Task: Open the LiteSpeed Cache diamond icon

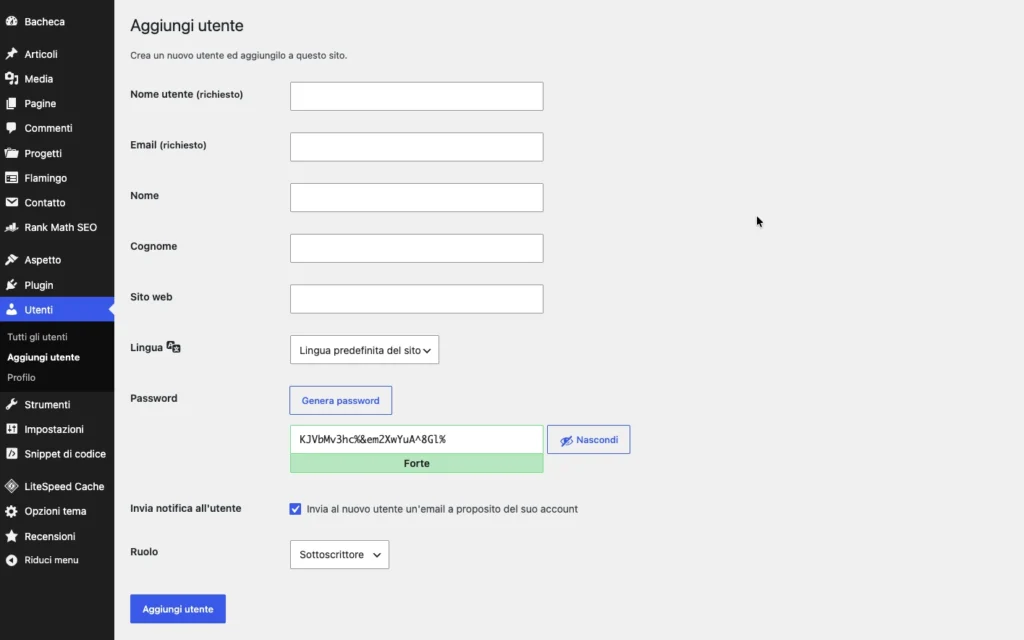Action: (11, 487)
